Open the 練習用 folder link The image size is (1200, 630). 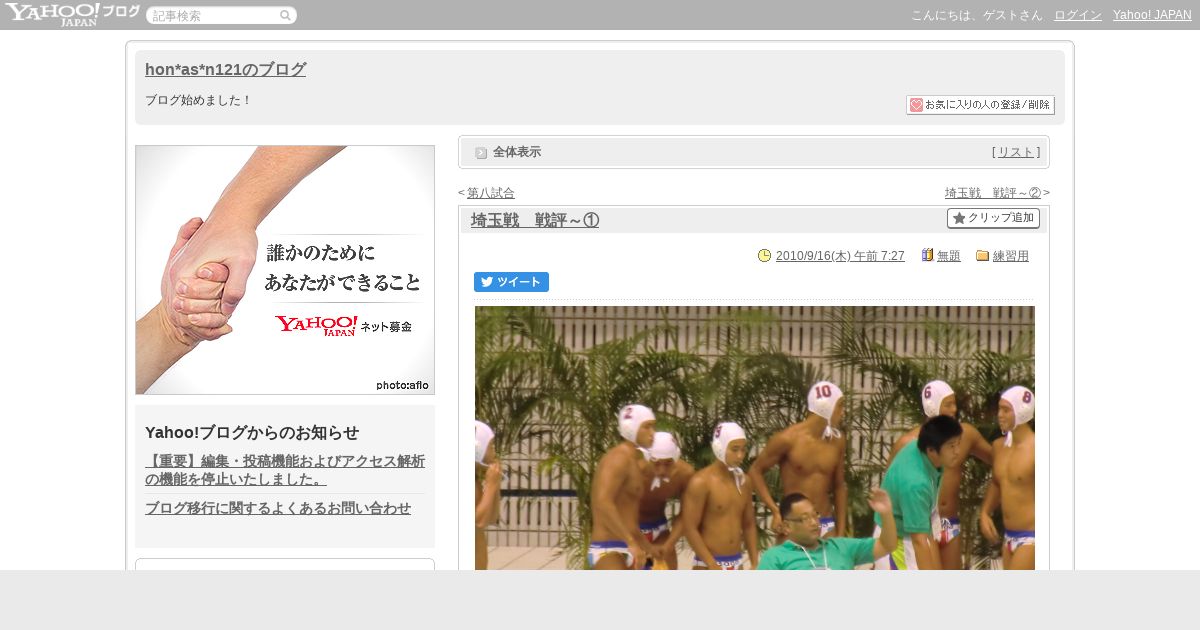(x=1011, y=256)
